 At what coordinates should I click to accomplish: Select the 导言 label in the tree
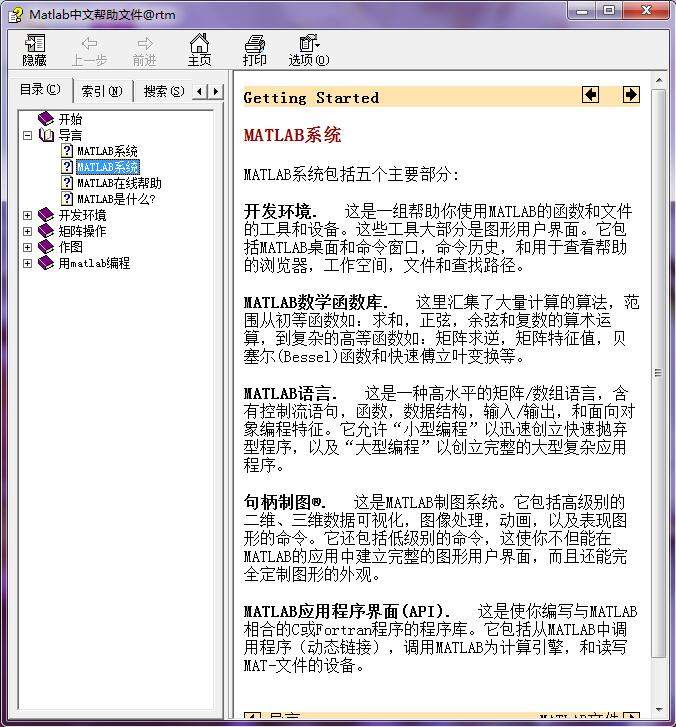point(70,135)
